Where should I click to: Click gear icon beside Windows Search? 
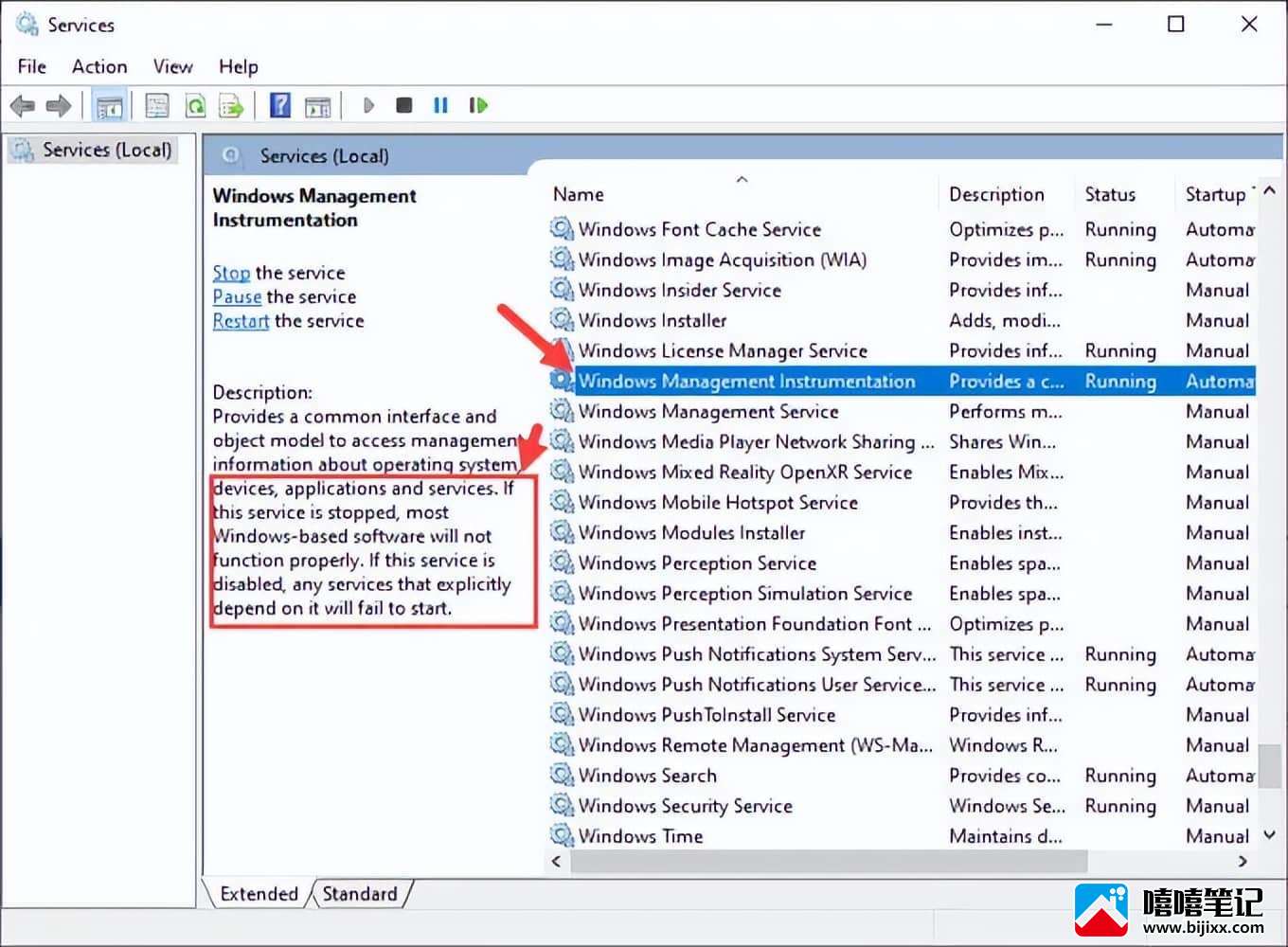pyautogui.click(x=563, y=775)
